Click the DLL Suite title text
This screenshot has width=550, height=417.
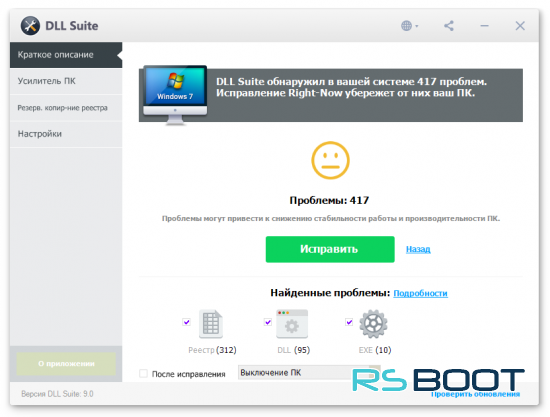72,26
